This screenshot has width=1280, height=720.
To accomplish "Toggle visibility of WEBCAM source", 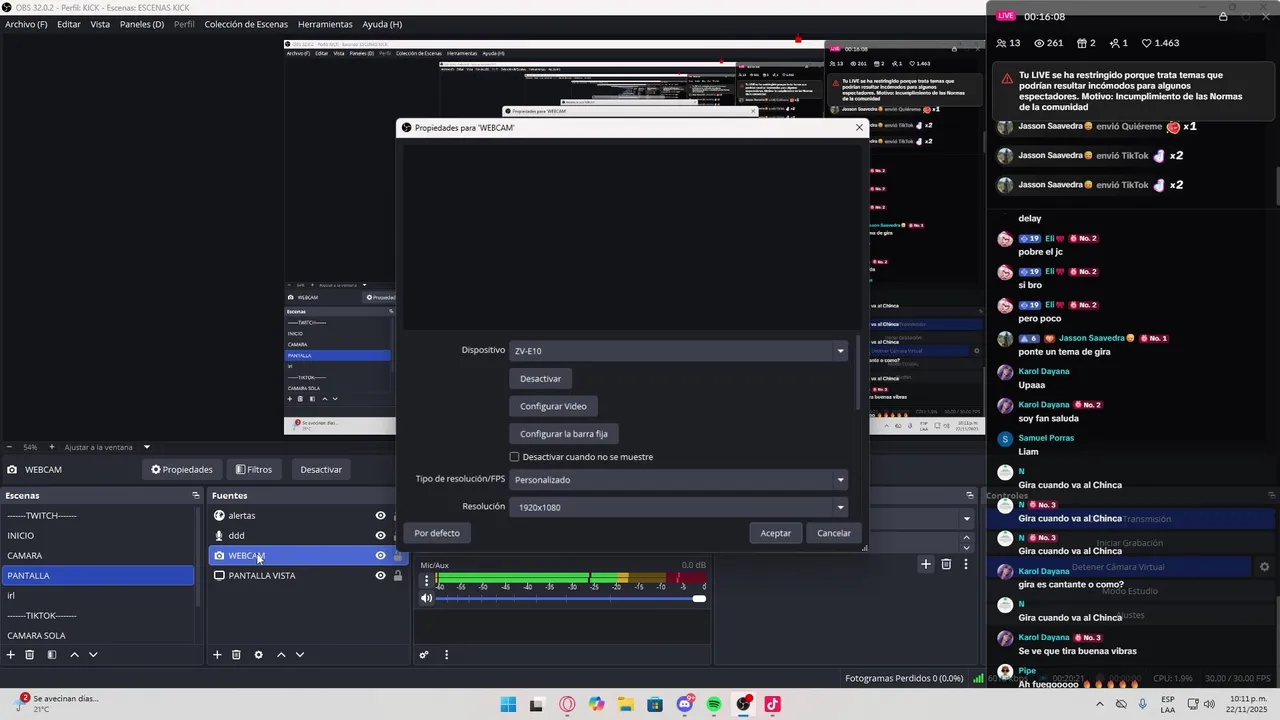I will [x=380, y=556].
